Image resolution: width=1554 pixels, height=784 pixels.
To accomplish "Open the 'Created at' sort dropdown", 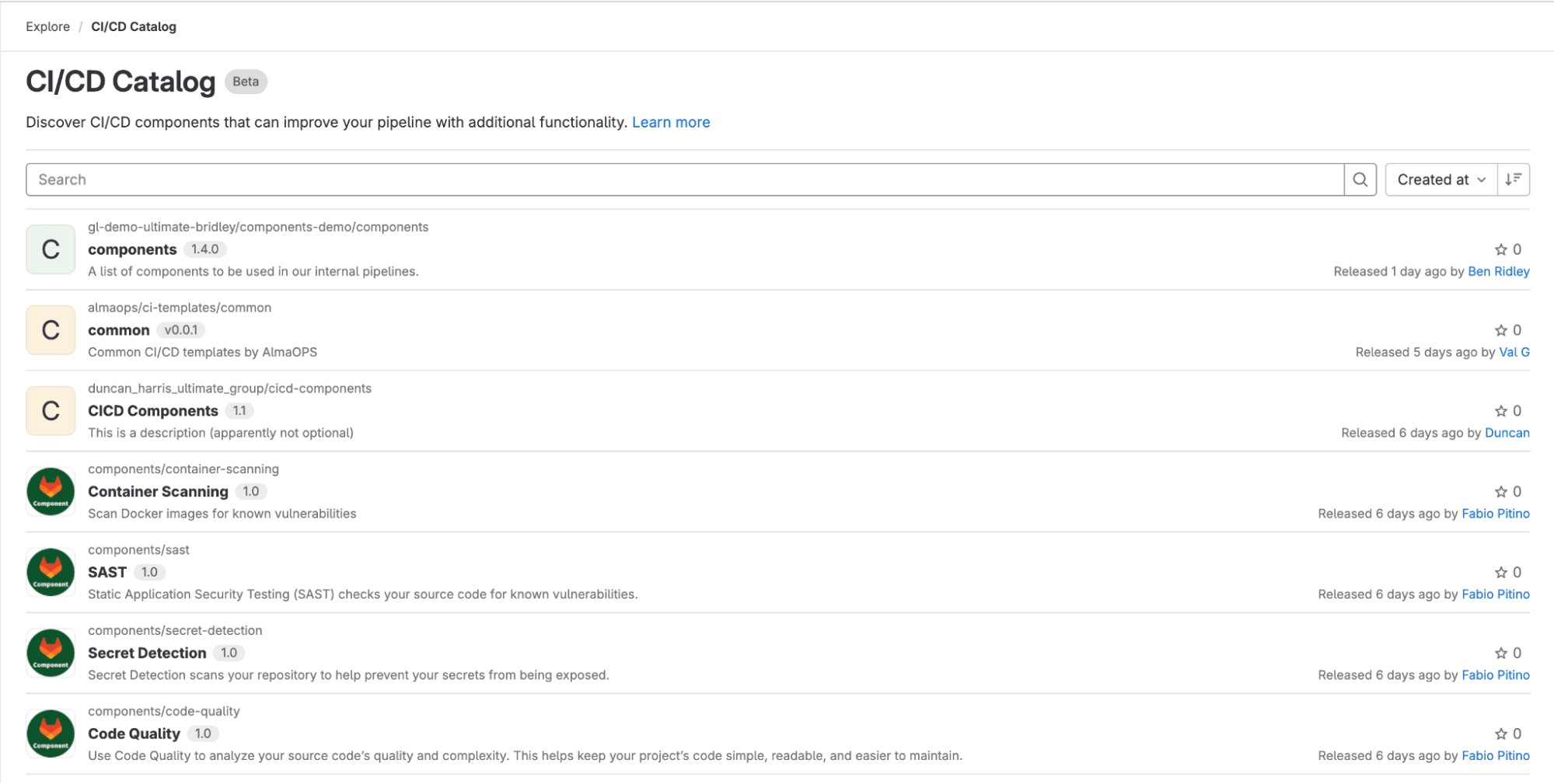I will coord(1441,179).
